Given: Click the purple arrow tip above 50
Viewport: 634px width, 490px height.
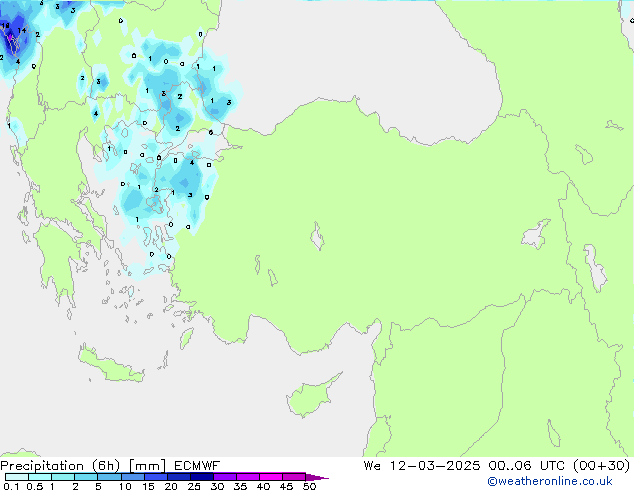Looking at the screenshot, I should 317,477.
